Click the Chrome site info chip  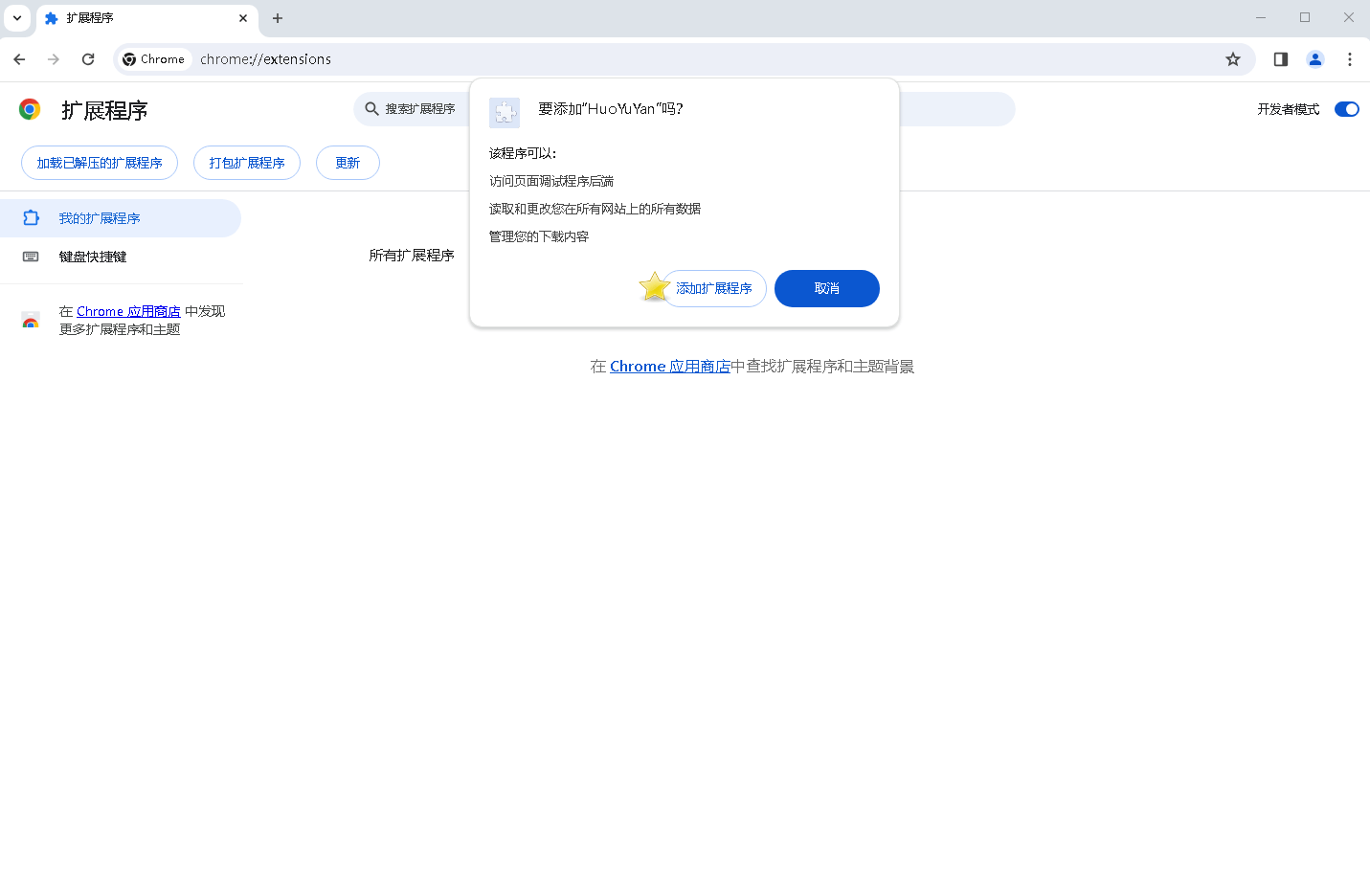pyautogui.click(x=154, y=59)
